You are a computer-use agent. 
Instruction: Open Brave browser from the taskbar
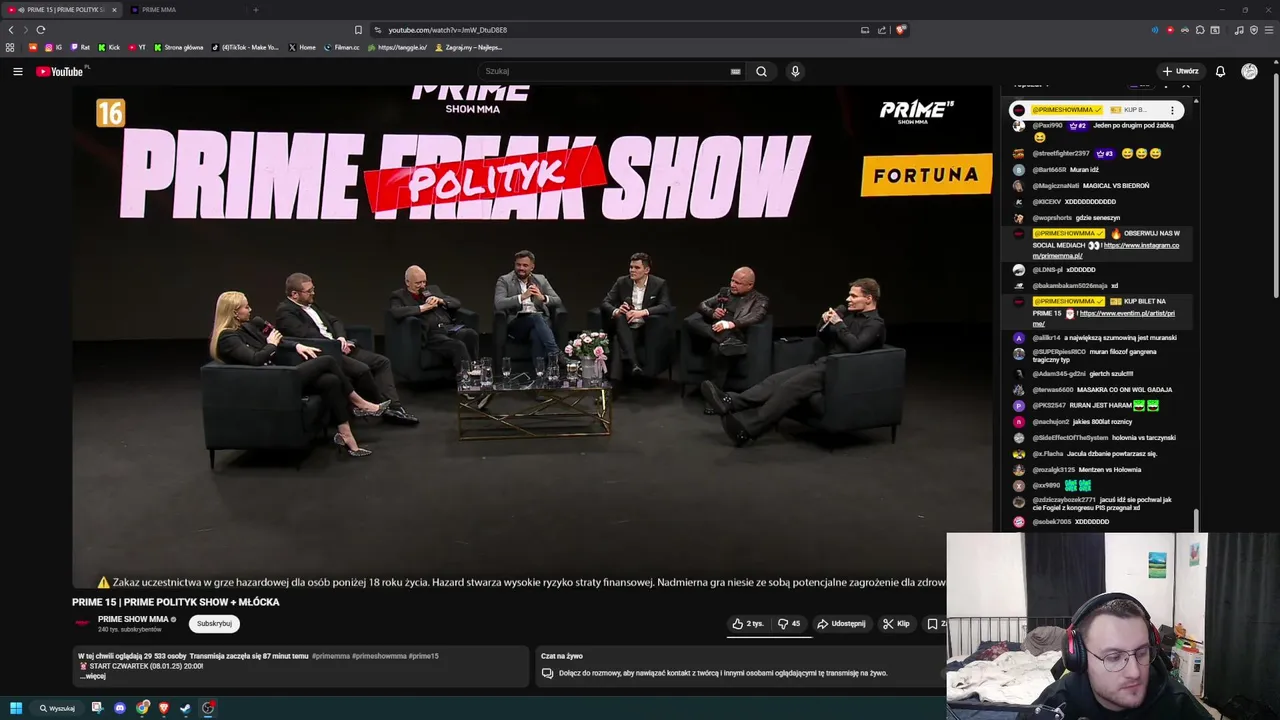(164, 708)
